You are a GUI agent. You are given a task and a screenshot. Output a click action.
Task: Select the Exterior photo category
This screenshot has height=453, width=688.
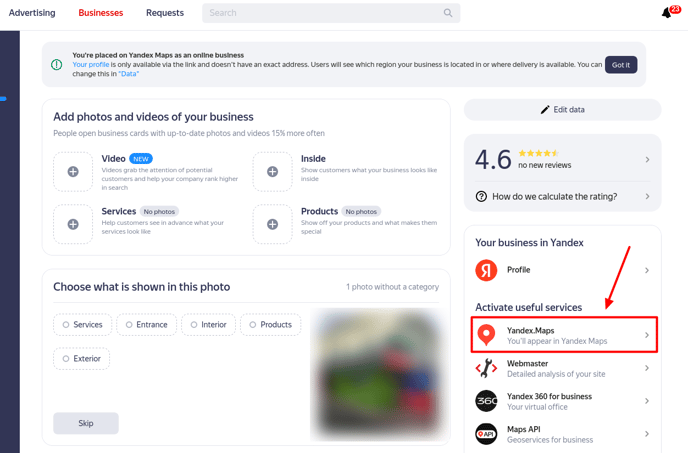[82, 359]
